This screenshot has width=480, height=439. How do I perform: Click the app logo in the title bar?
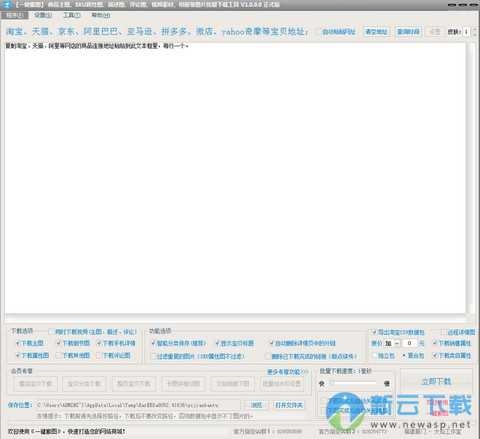(x=6, y=5)
